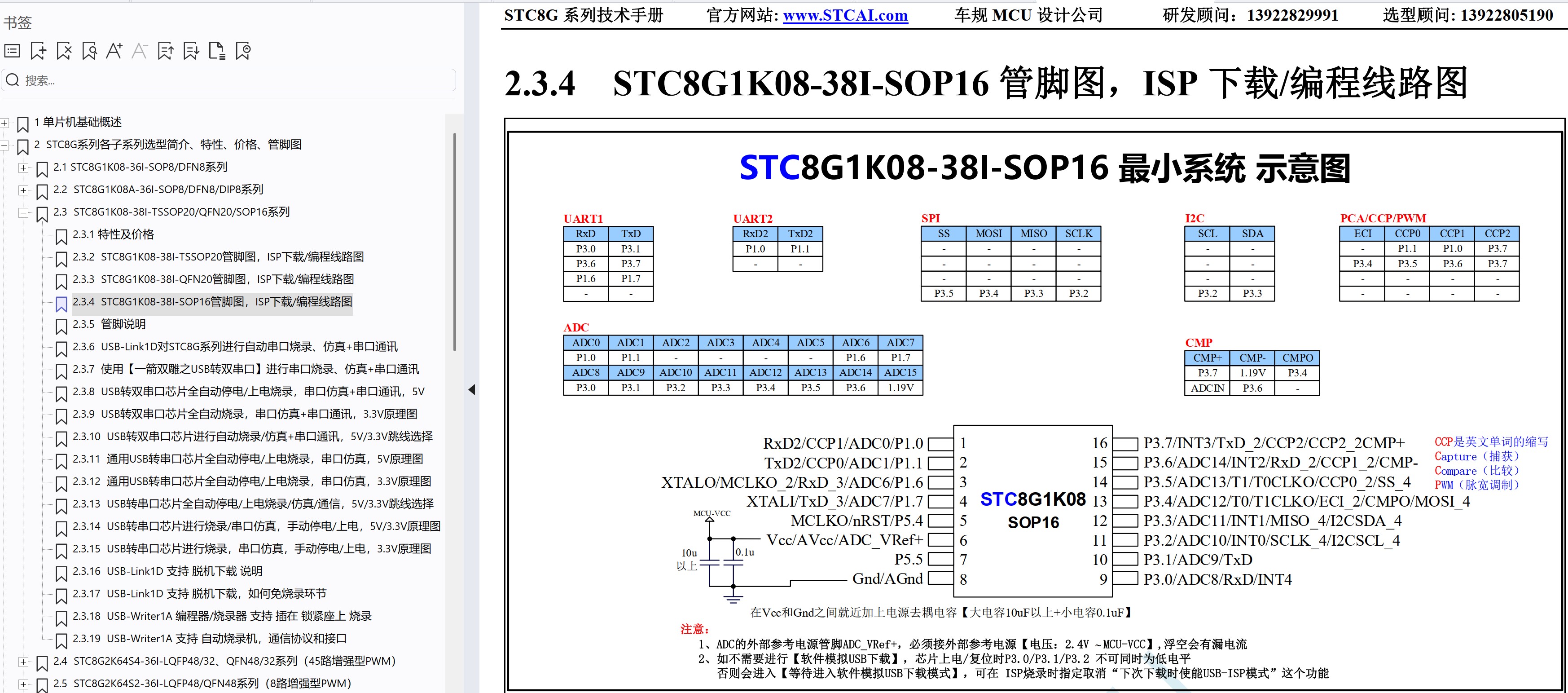1568x693 pixels.
Task: Expand section 2.5 STC8G2K64S2-36I
Action: tap(23, 684)
